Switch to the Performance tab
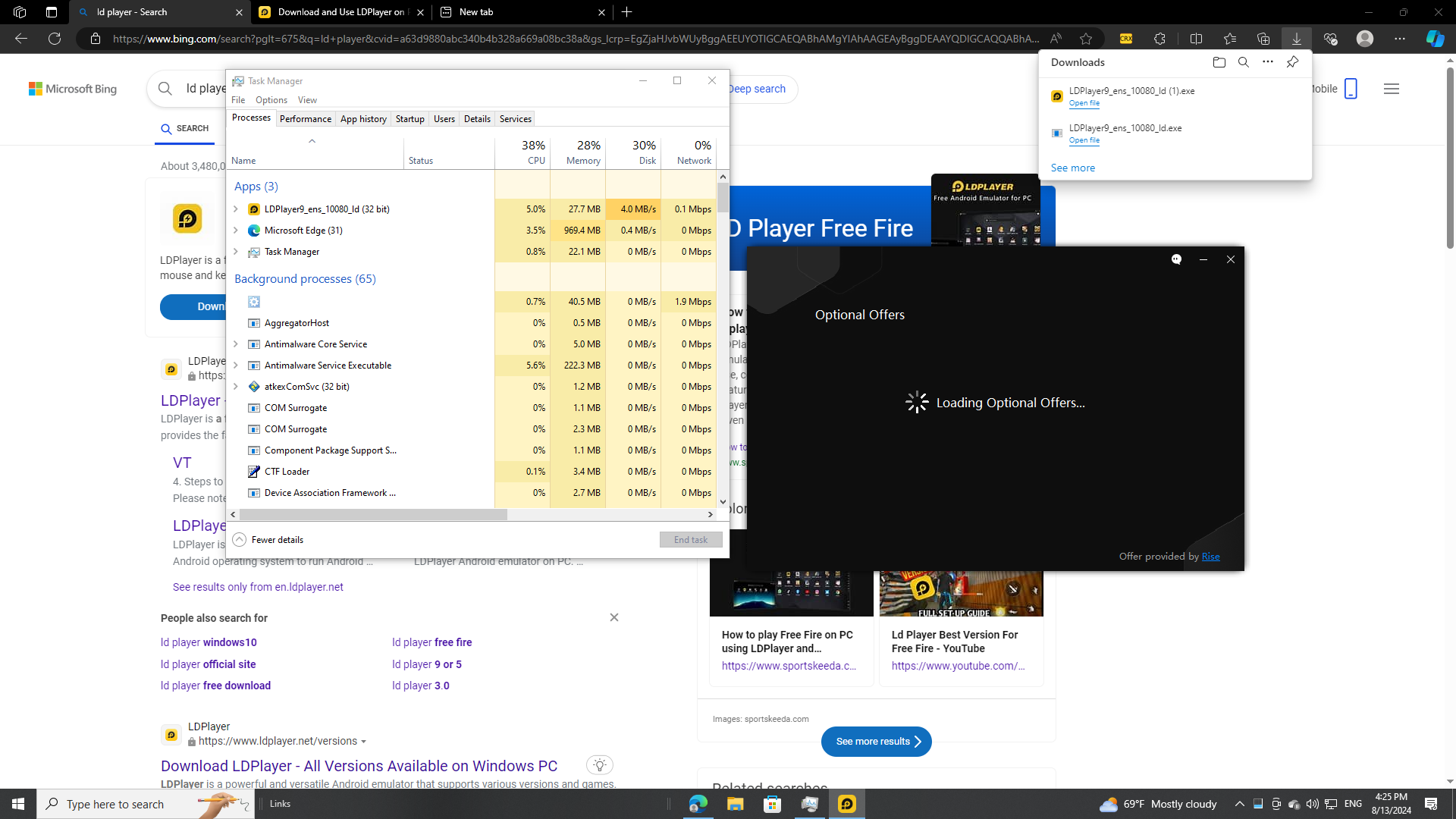1456x819 pixels. [305, 119]
